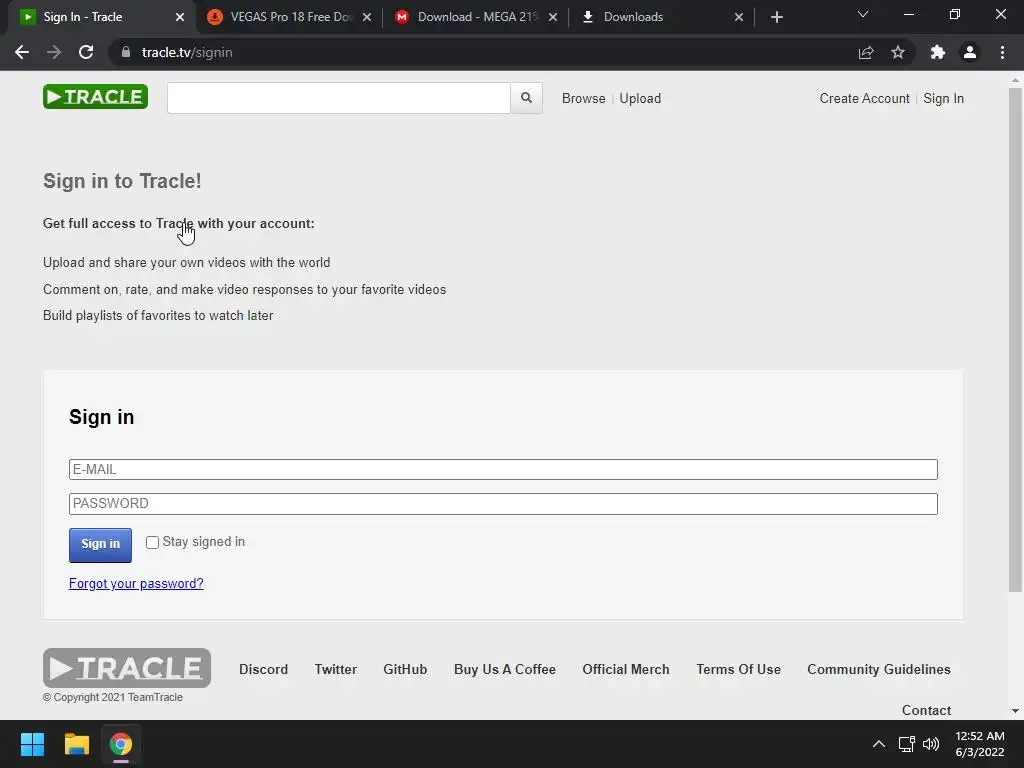Image resolution: width=1024 pixels, height=768 pixels.
Task: Click the Tracle logo in header
Action: click(x=95, y=97)
